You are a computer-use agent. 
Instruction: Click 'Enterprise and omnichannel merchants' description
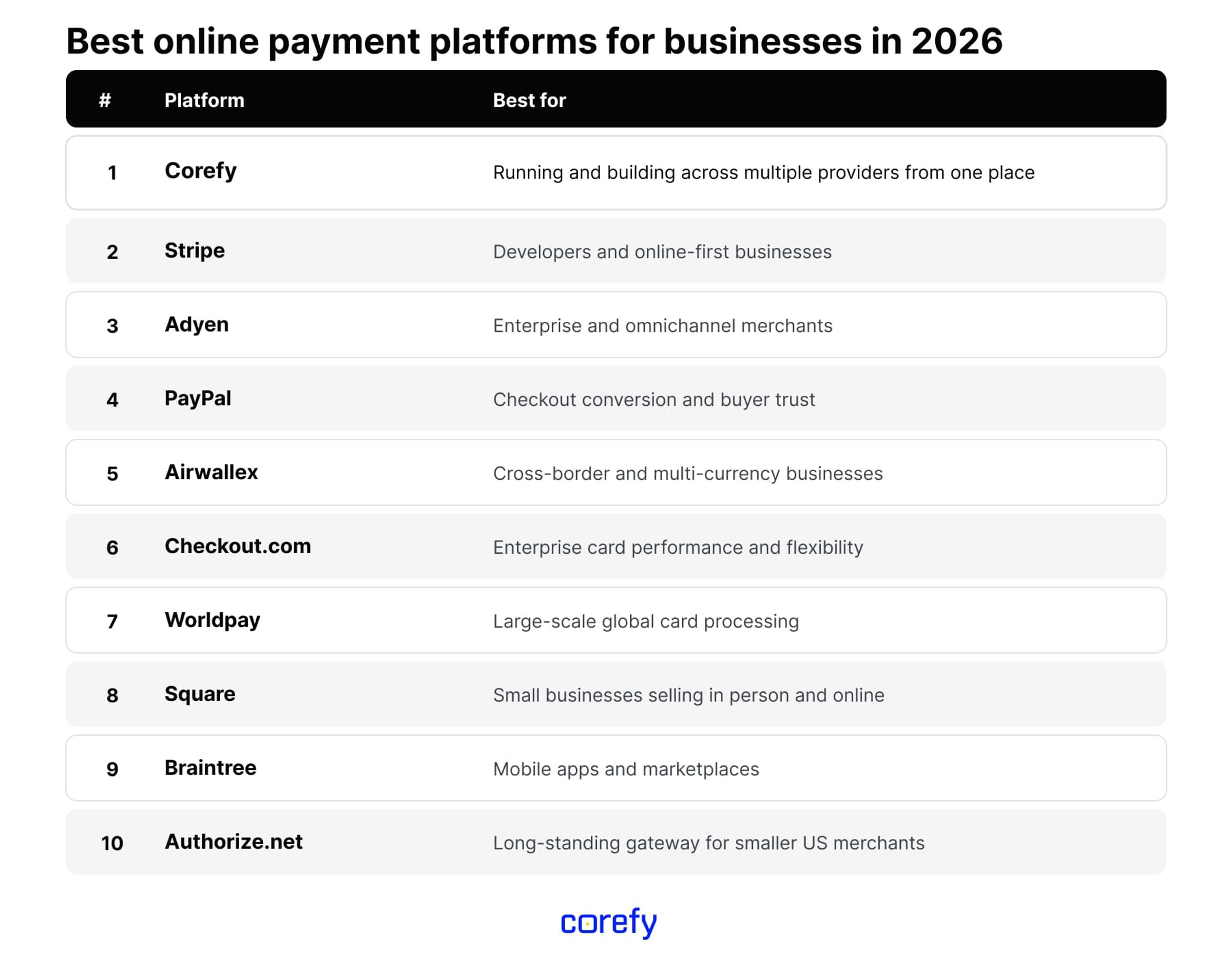[663, 326]
